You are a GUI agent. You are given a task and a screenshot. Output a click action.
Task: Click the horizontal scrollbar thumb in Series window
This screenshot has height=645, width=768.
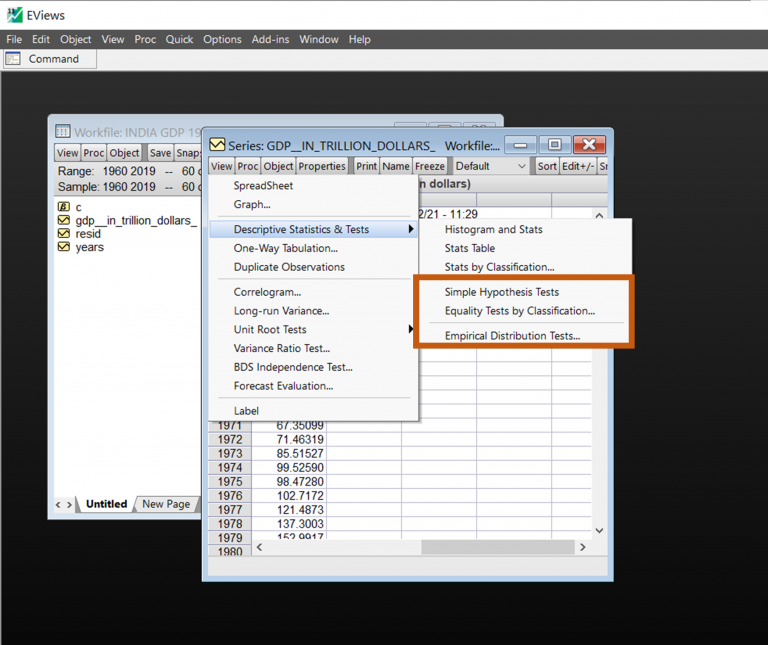498,547
